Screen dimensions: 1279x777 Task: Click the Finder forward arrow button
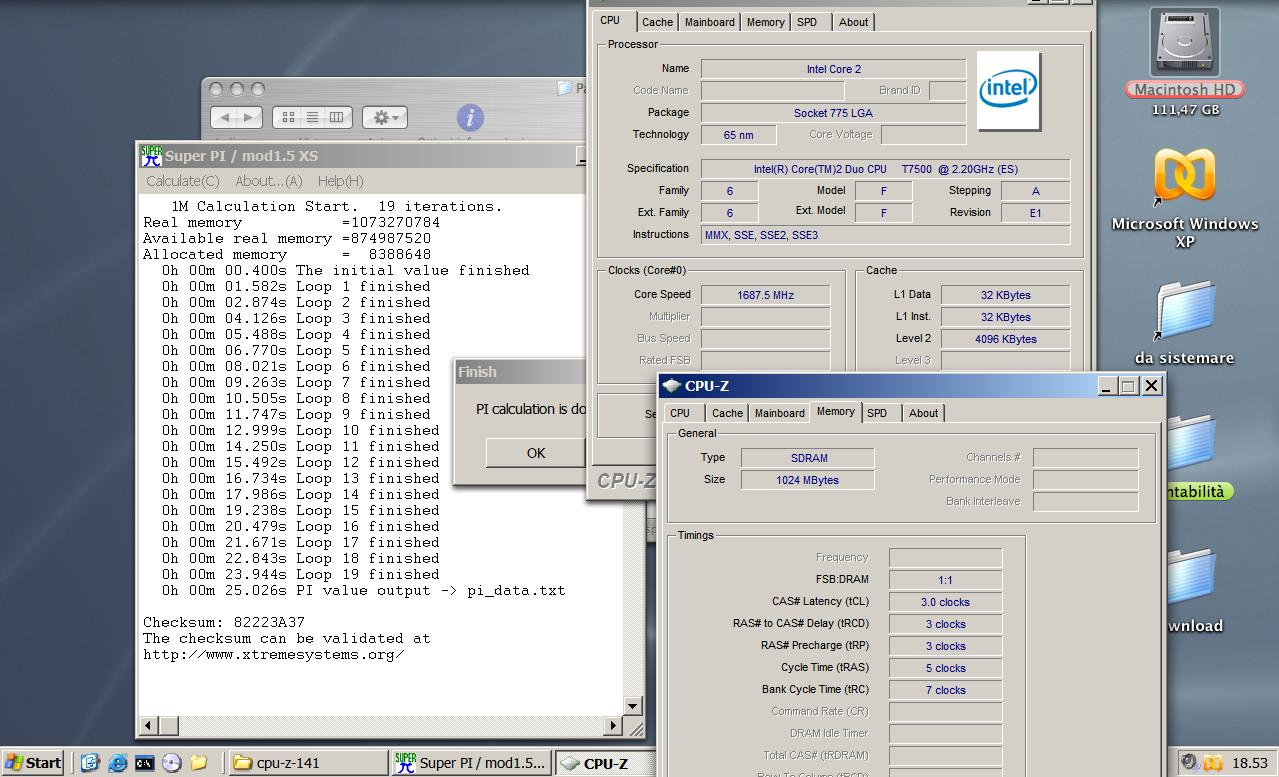click(x=249, y=117)
